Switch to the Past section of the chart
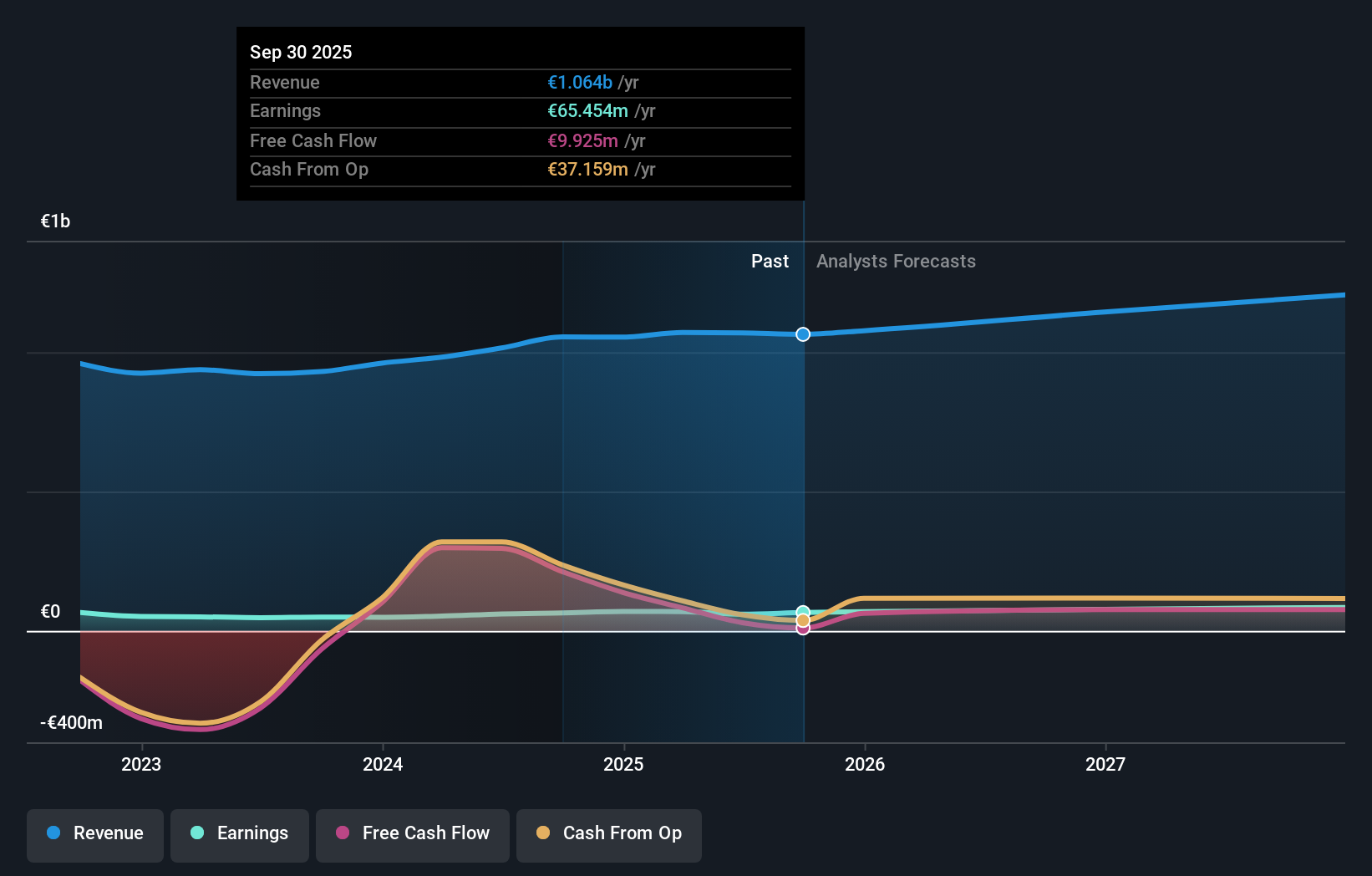The width and height of the screenshot is (1372, 876). (770, 261)
